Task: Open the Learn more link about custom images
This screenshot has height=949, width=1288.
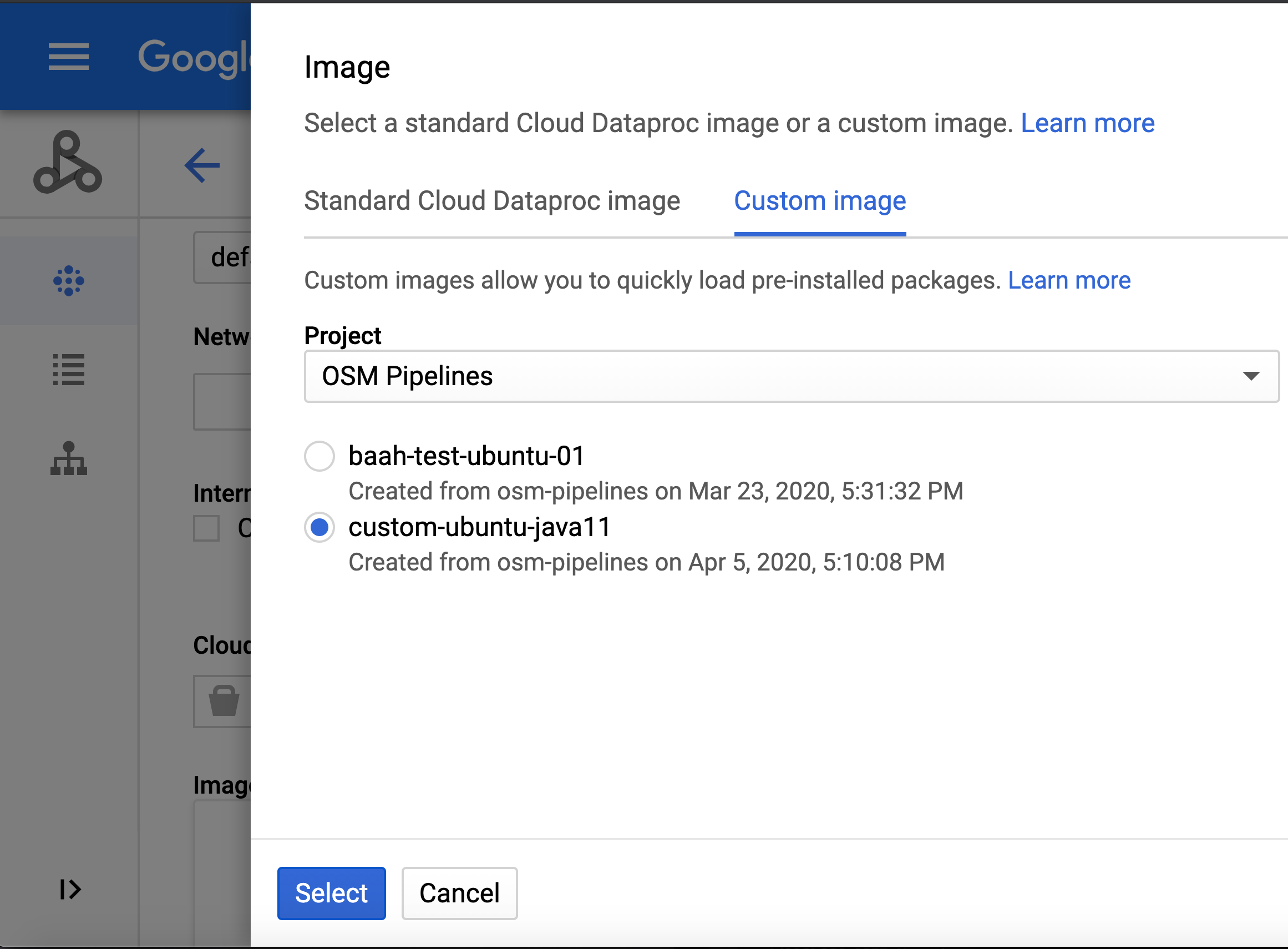Action: pos(1070,280)
